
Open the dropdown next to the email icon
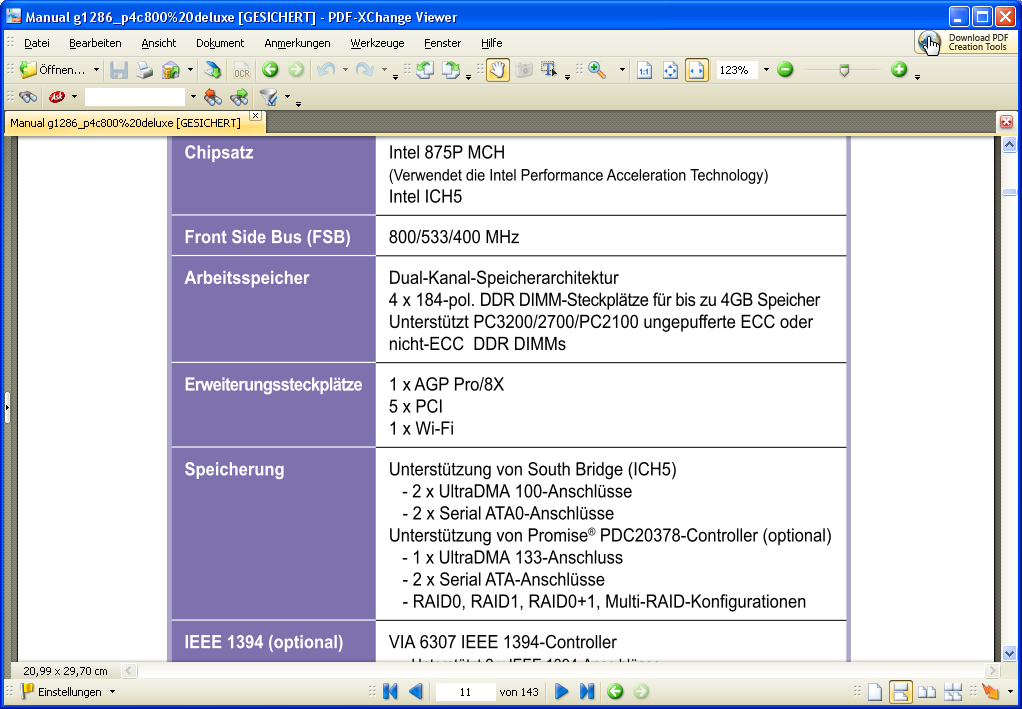[x=190, y=70]
